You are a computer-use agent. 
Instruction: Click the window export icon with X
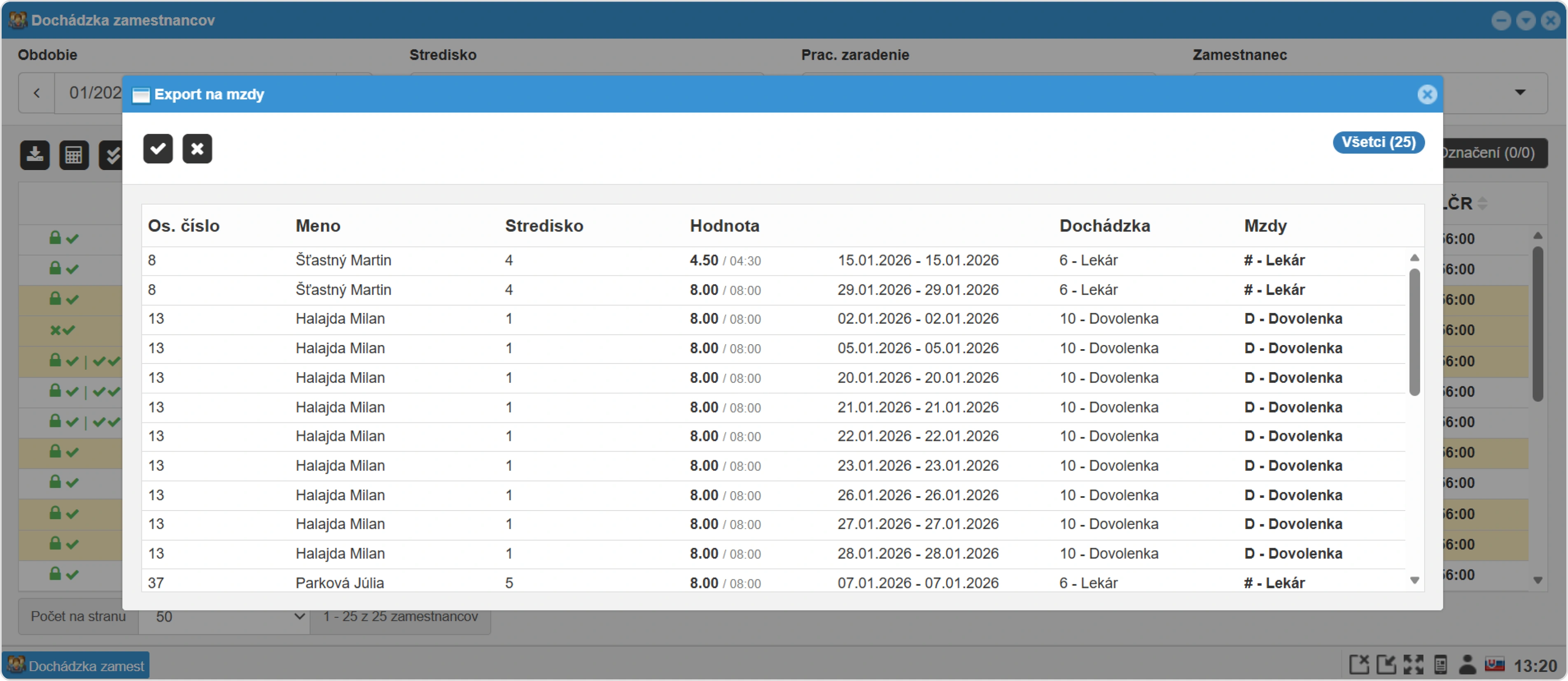(x=1359, y=664)
